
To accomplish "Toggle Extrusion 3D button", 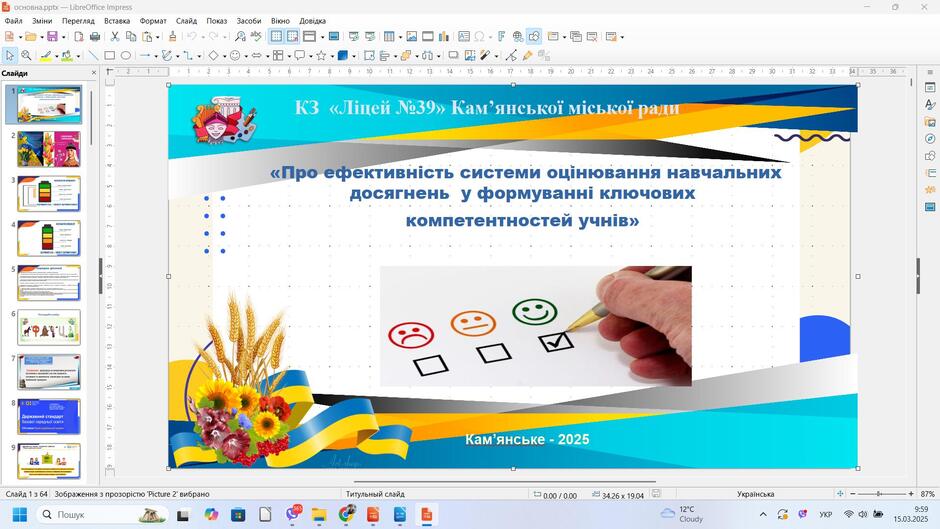I will 543,55.
